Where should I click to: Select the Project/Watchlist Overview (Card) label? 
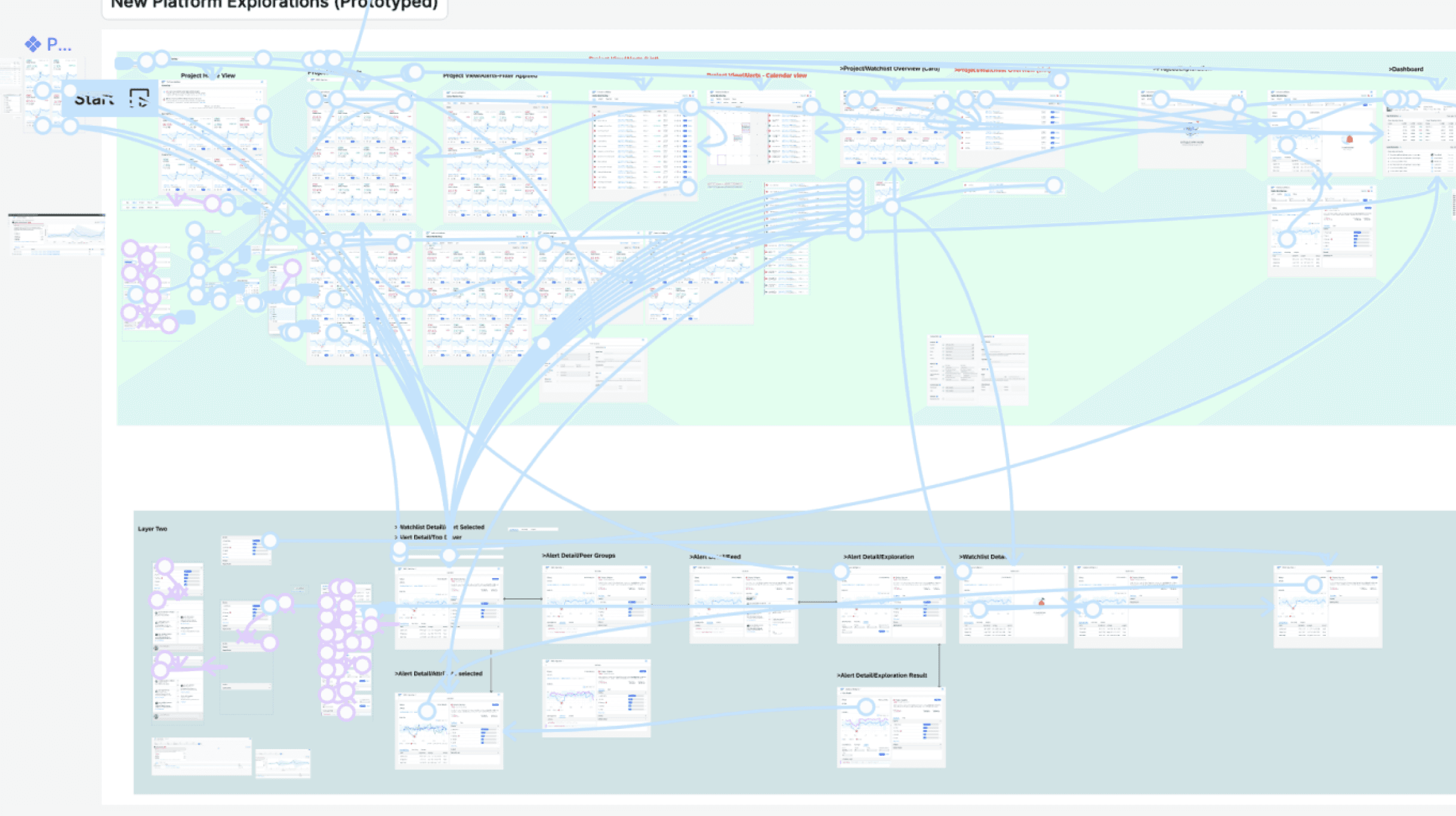tap(890, 69)
